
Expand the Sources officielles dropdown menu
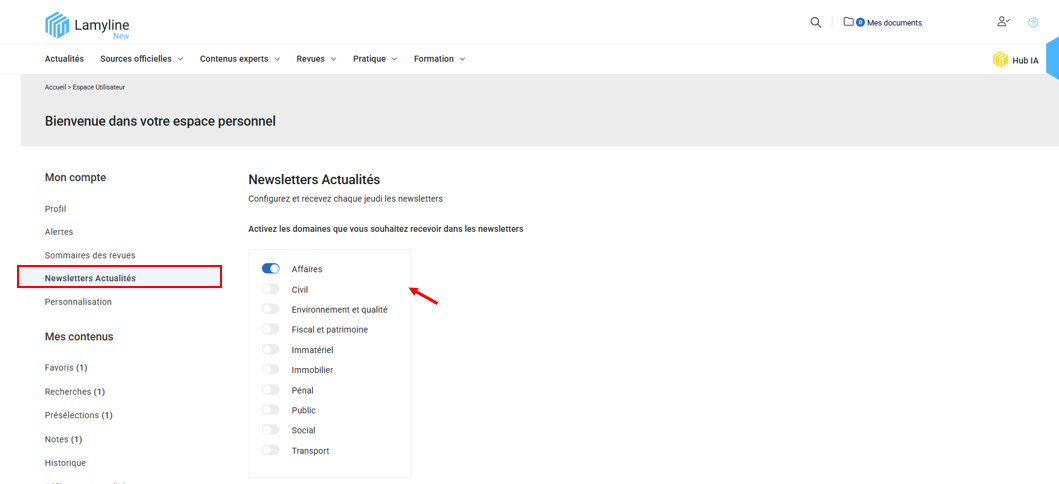[x=141, y=59]
